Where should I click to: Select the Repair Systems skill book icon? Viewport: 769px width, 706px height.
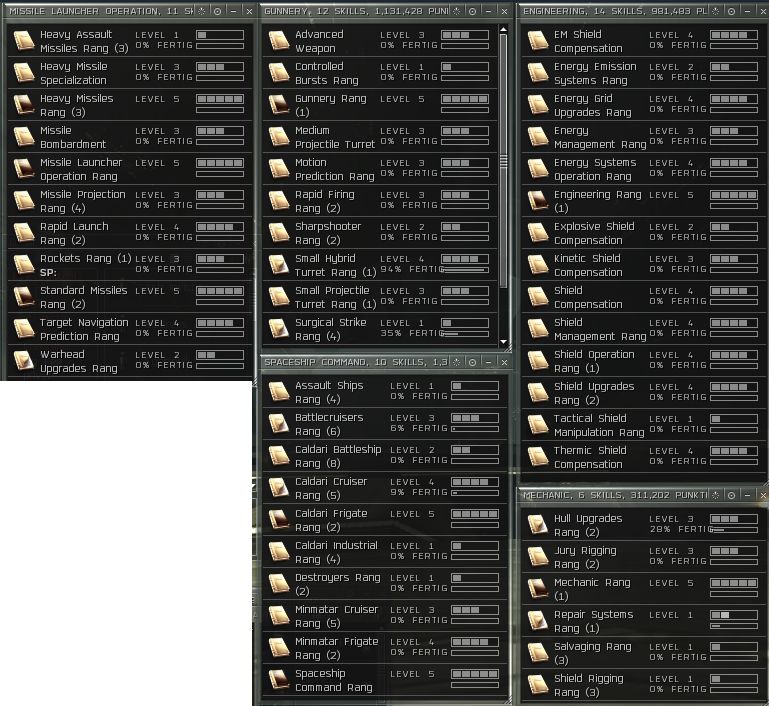538,621
